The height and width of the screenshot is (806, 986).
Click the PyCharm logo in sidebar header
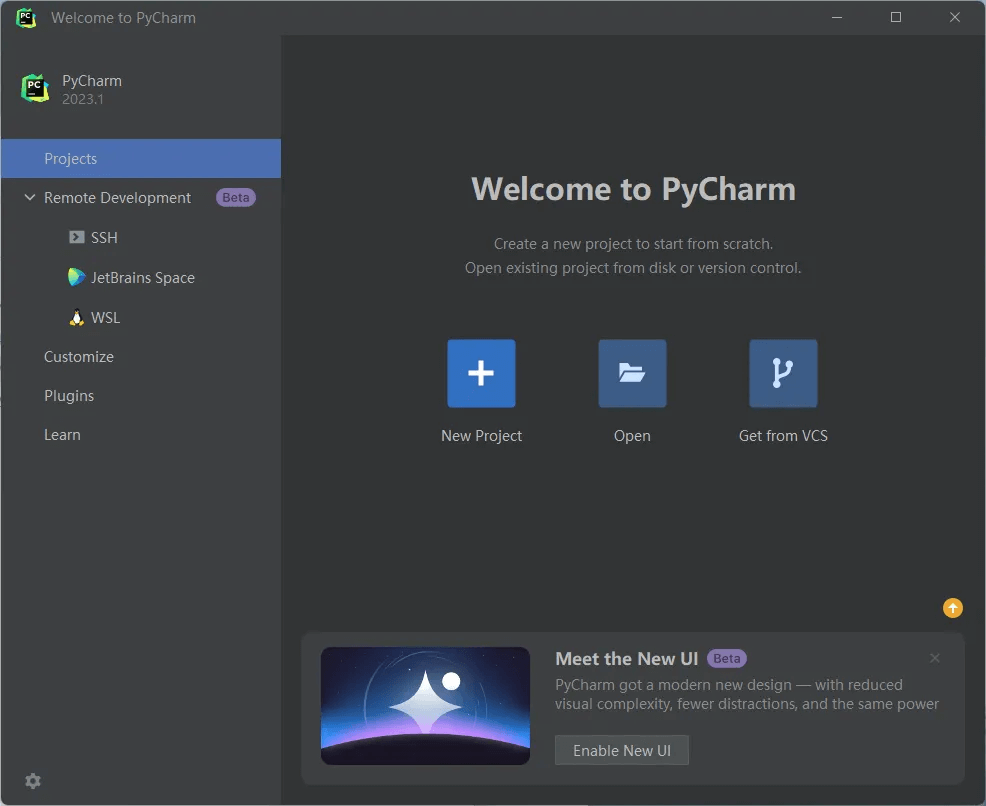pyautogui.click(x=35, y=88)
